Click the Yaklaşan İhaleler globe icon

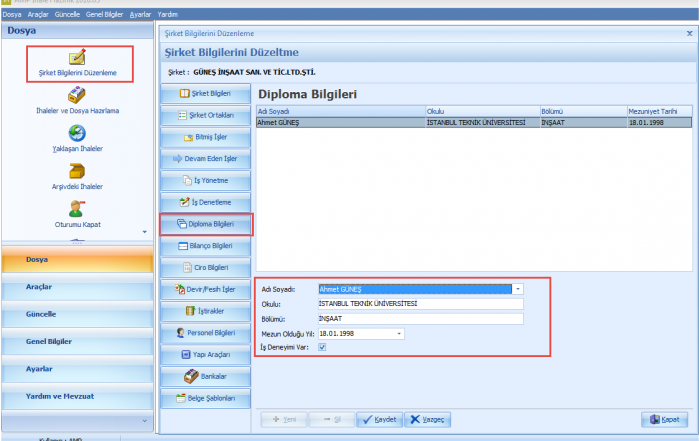(77, 133)
